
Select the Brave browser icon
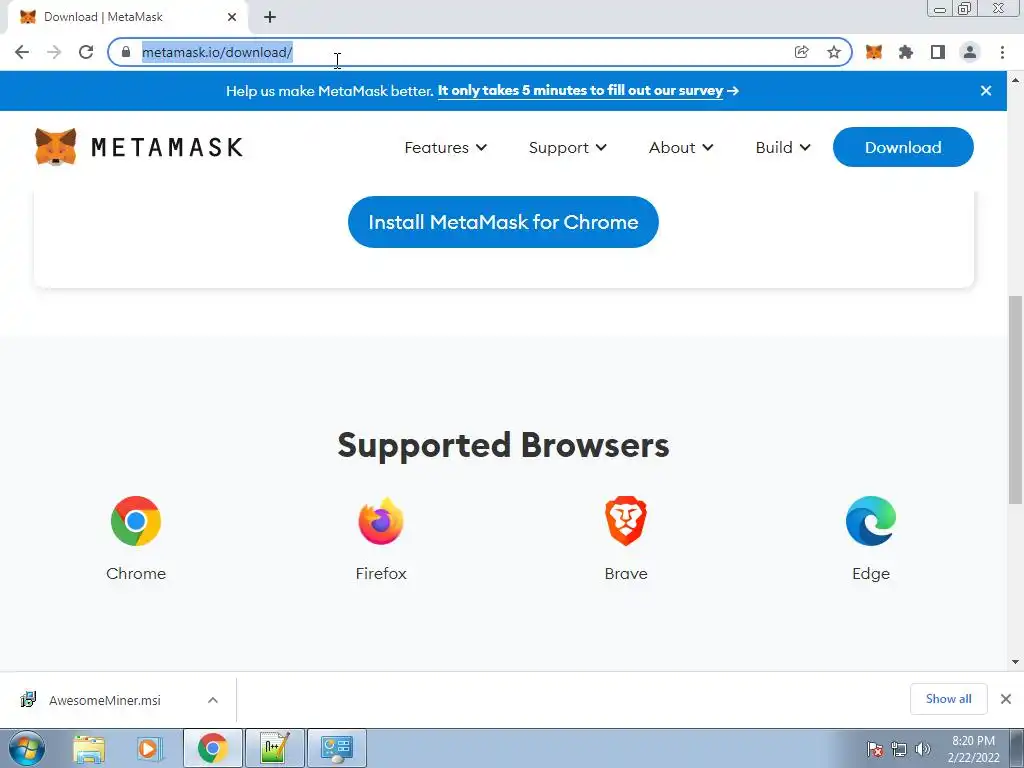click(x=626, y=521)
